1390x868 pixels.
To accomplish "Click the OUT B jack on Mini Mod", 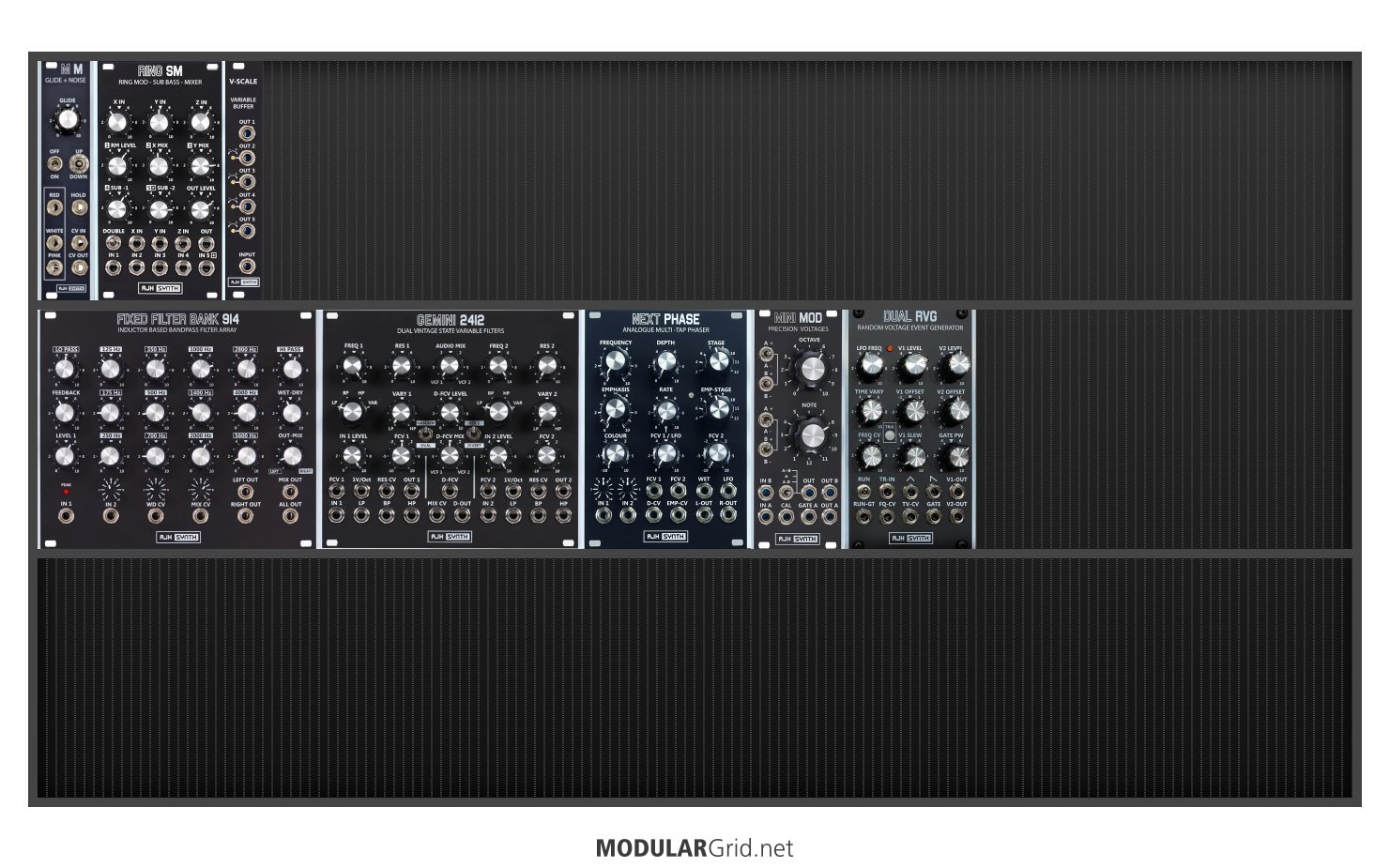I will coord(829,493).
